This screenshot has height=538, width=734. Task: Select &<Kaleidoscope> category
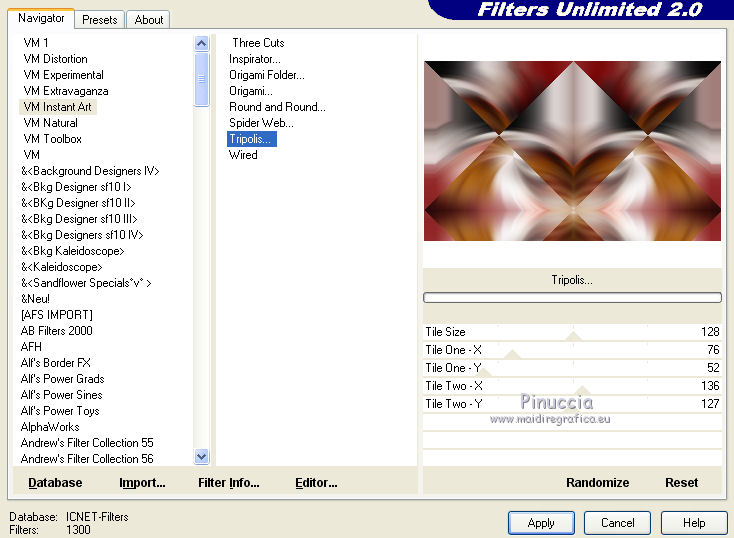tap(61, 266)
